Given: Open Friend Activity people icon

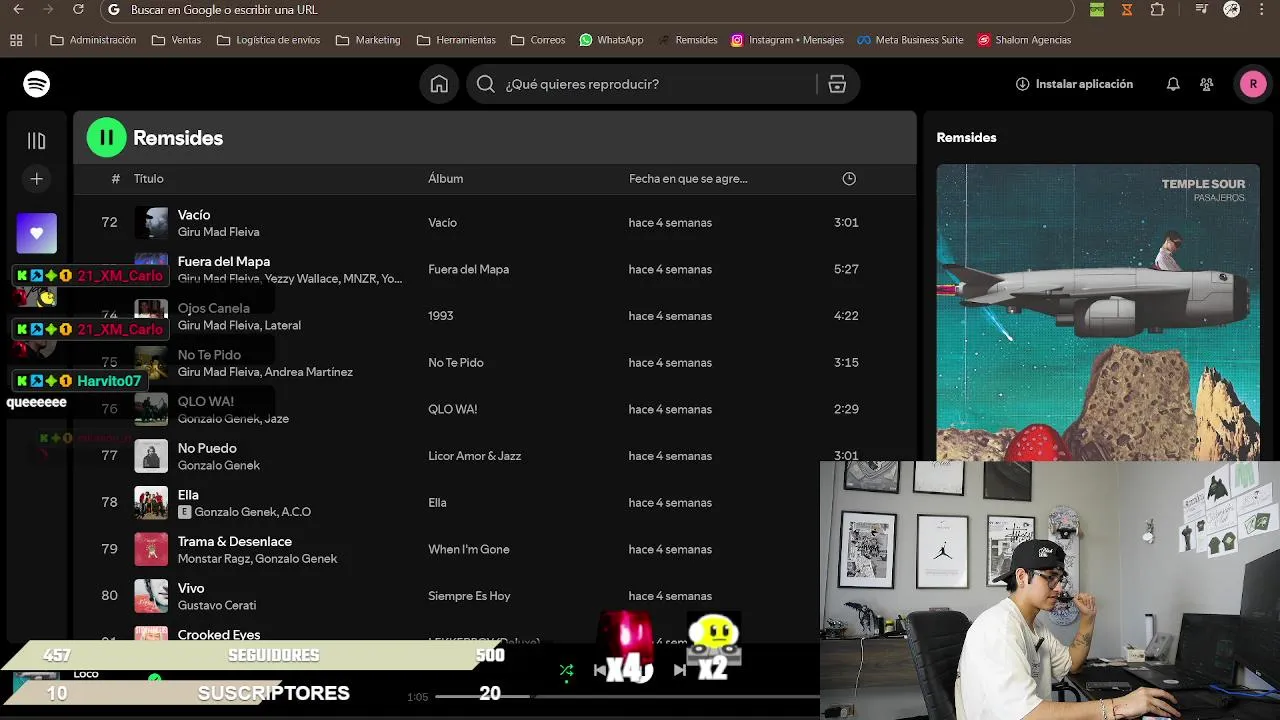Looking at the screenshot, I should 1207,84.
